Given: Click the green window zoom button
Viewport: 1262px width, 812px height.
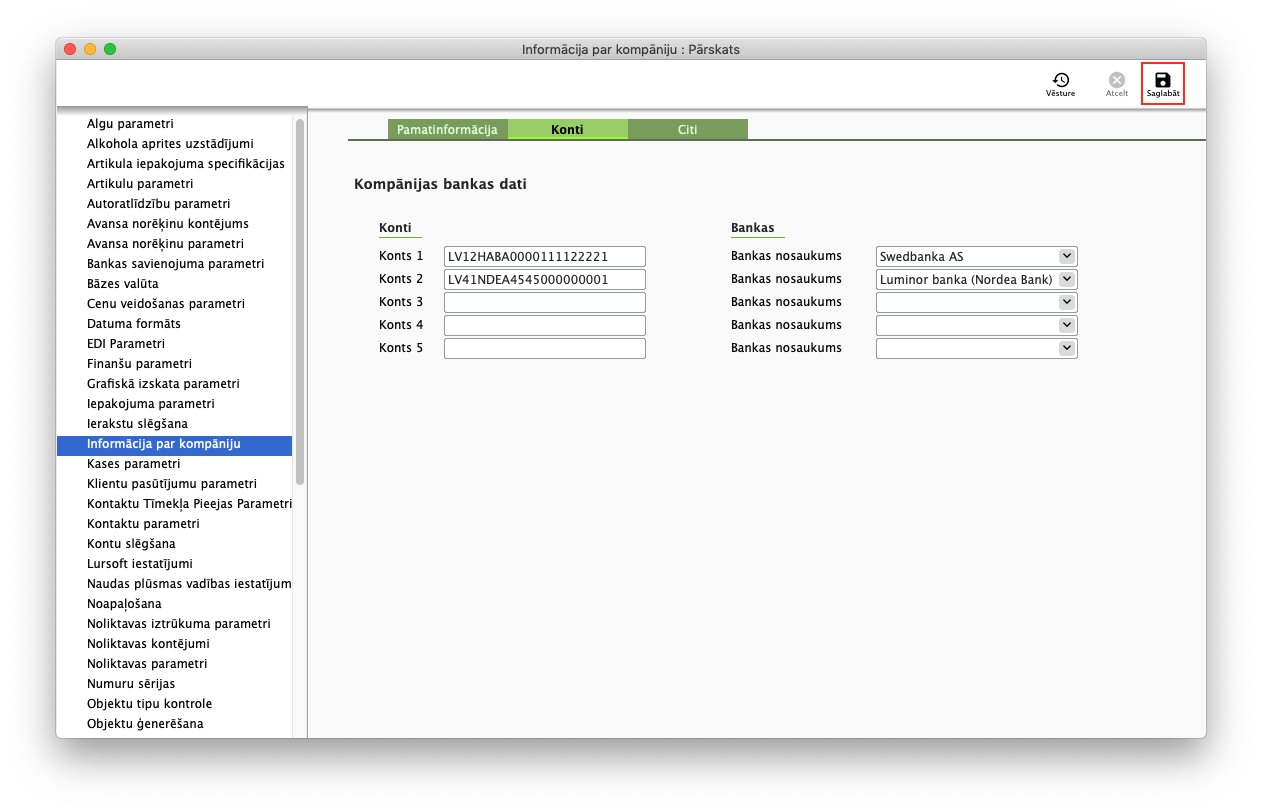Looking at the screenshot, I should 110,49.
